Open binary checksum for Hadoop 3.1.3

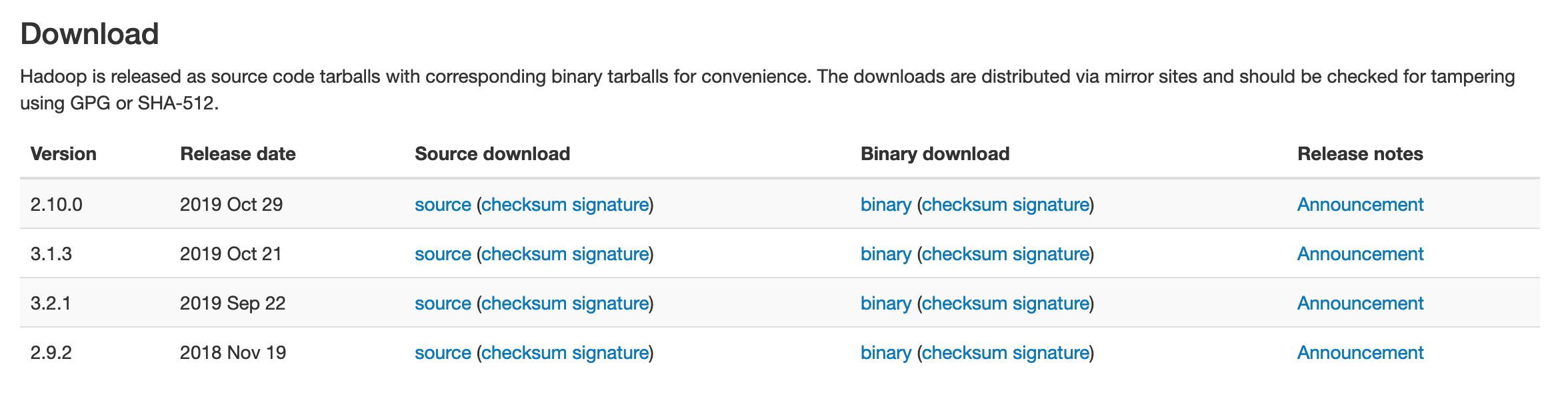[x=964, y=254]
